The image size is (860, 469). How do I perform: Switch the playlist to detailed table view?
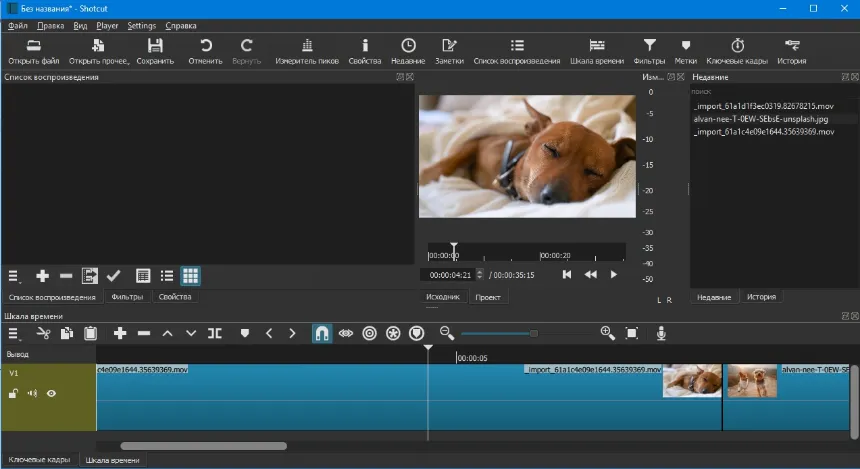pyautogui.click(x=143, y=276)
